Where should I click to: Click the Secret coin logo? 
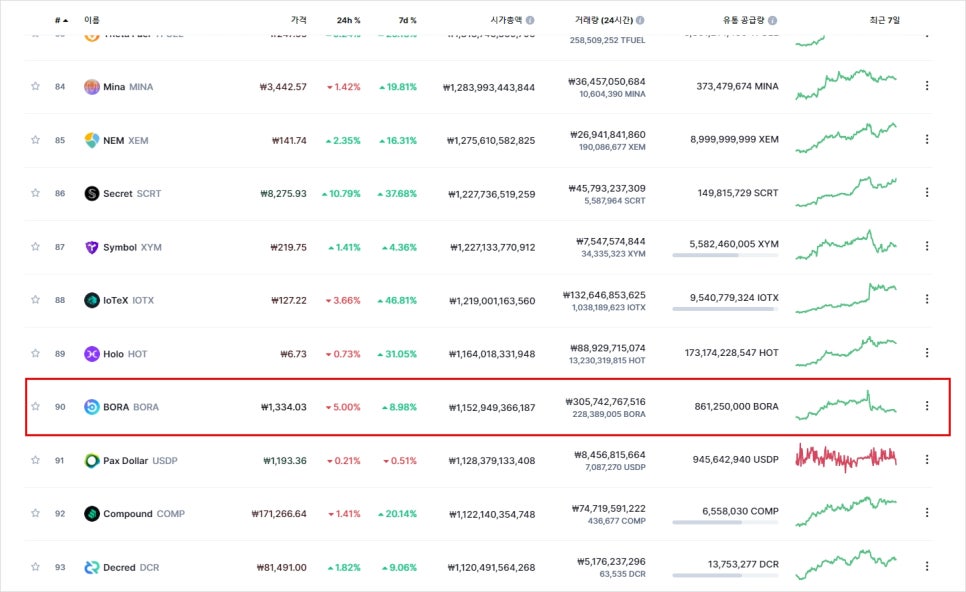(92, 193)
